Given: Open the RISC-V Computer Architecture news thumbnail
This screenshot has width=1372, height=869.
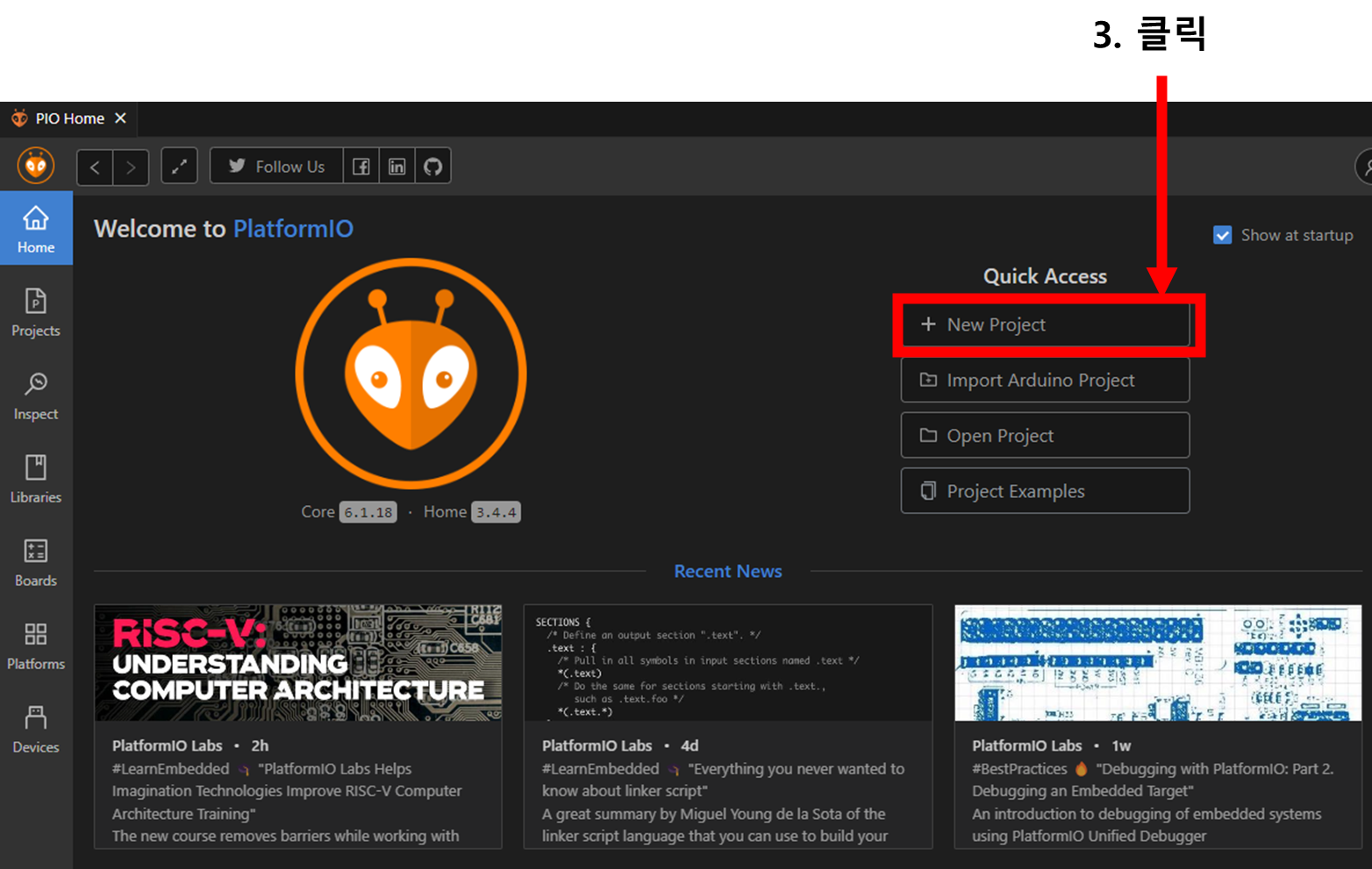Looking at the screenshot, I should [x=298, y=663].
